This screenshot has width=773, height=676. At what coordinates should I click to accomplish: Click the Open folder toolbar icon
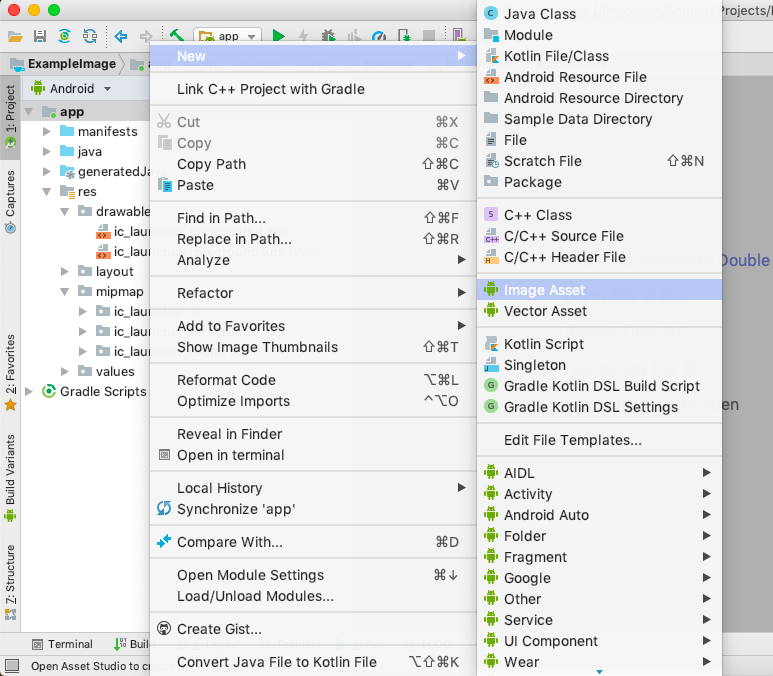point(15,36)
